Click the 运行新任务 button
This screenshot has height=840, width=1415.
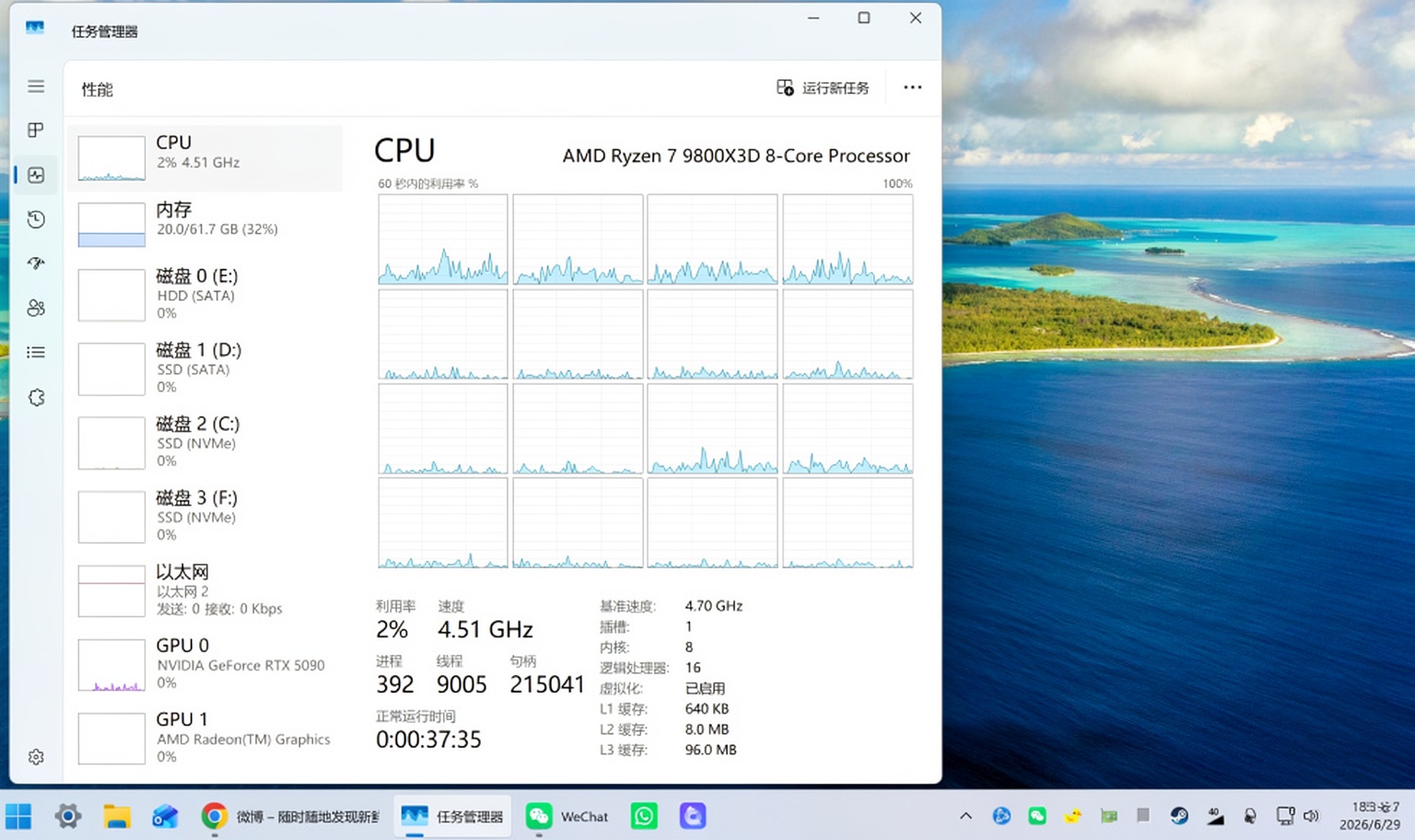823,87
